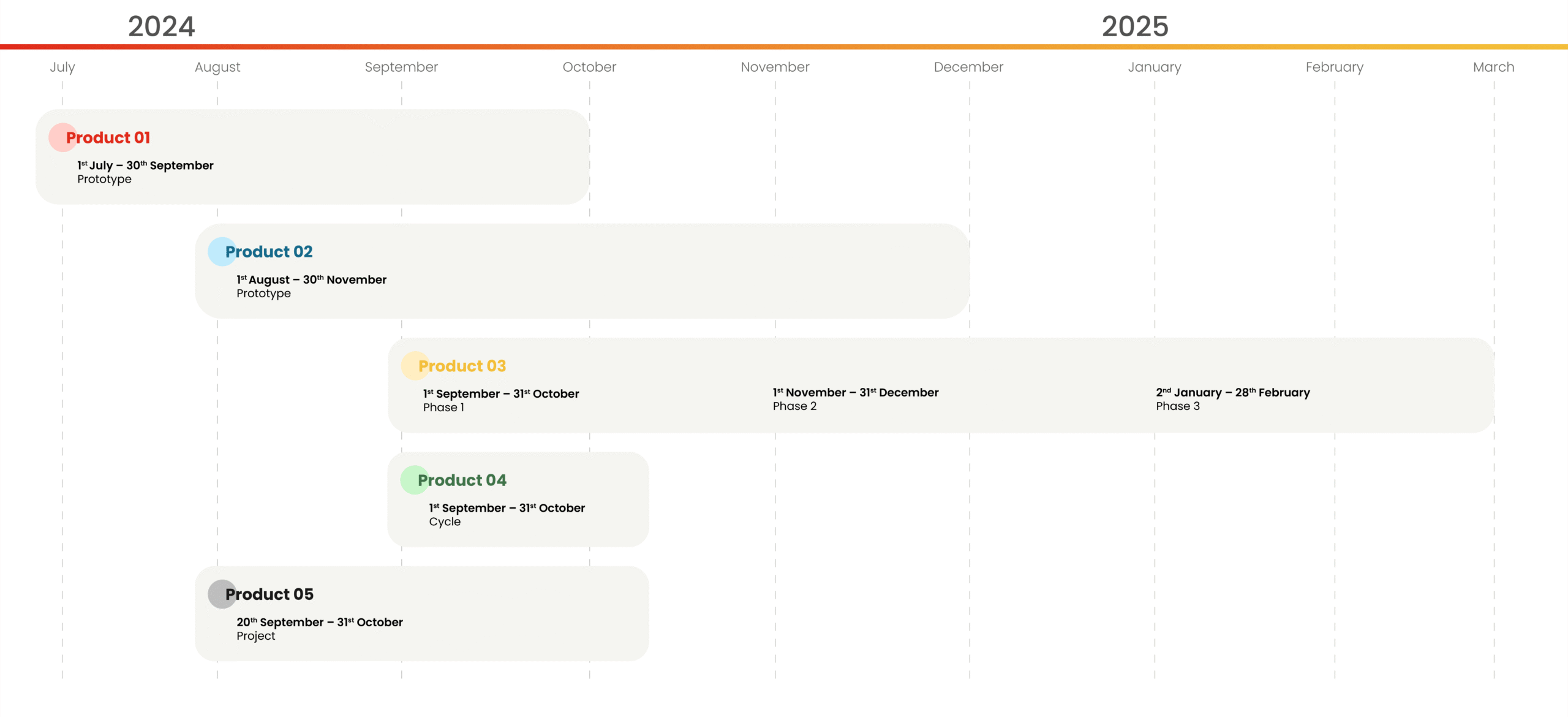Click the gradient timeline bar at top
Viewport: 1568px width, 717px height.
[x=784, y=47]
